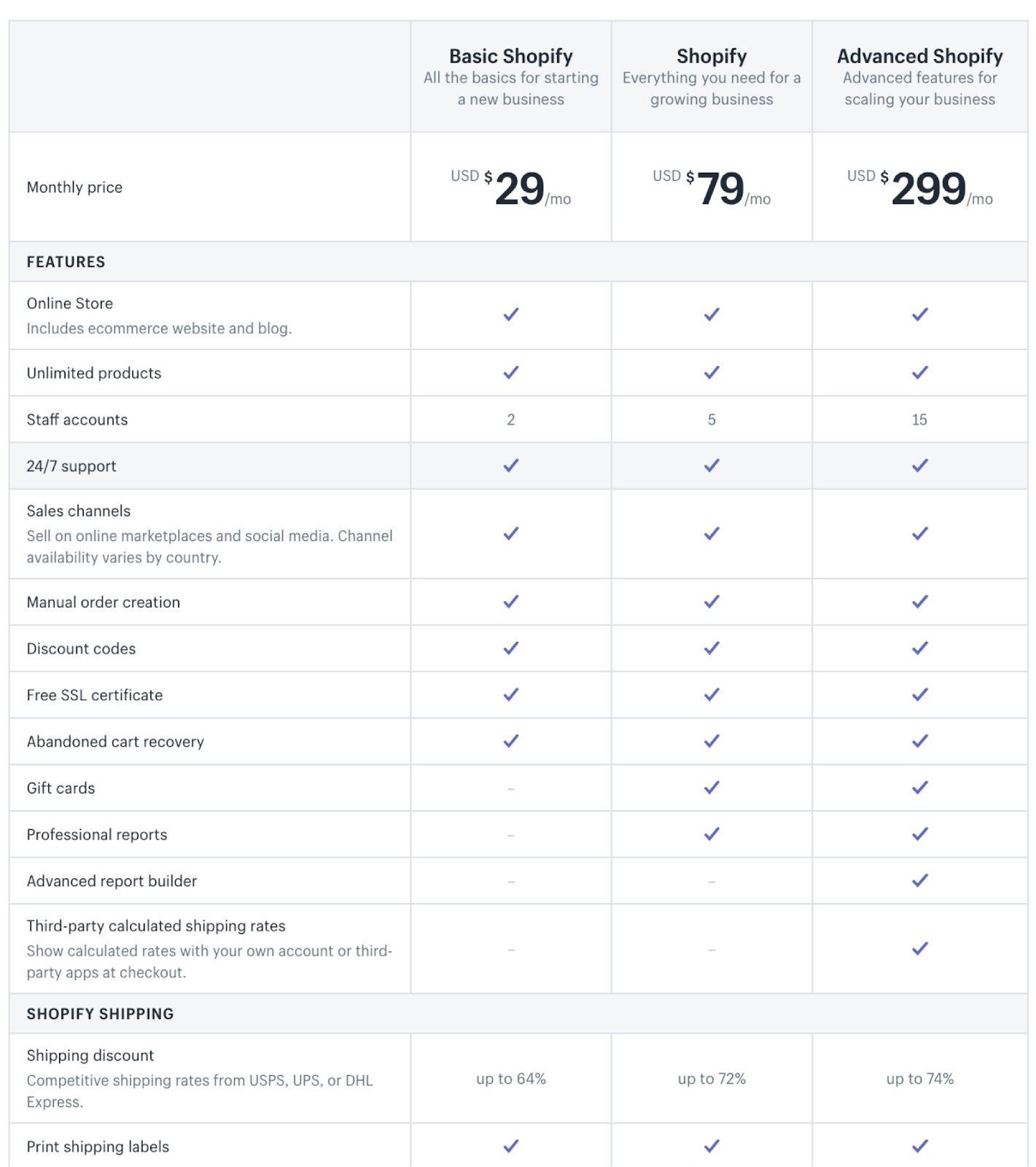Click the up to 72% shipping discount
The width and height of the screenshot is (1036, 1167).
point(712,1079)
